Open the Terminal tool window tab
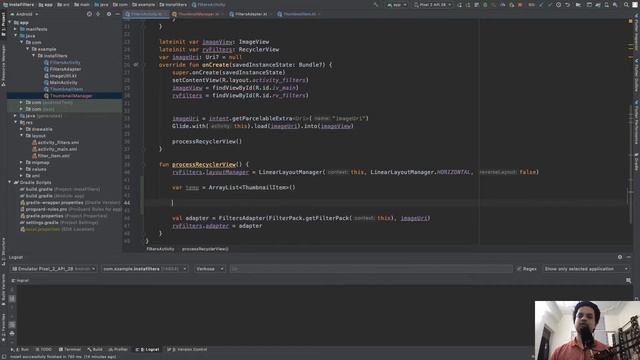Screen dimensions: 640x360 click(x=70, y=350)
